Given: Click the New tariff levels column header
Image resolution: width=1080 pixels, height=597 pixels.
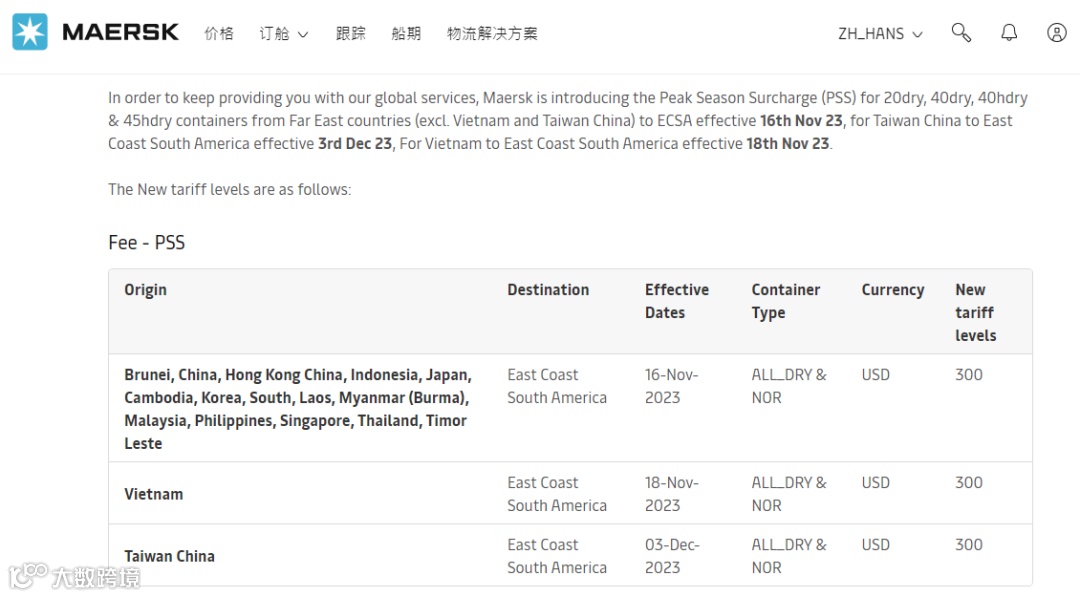Looking at the screenshot, I should pyautogui.click(x=975, y=313).
